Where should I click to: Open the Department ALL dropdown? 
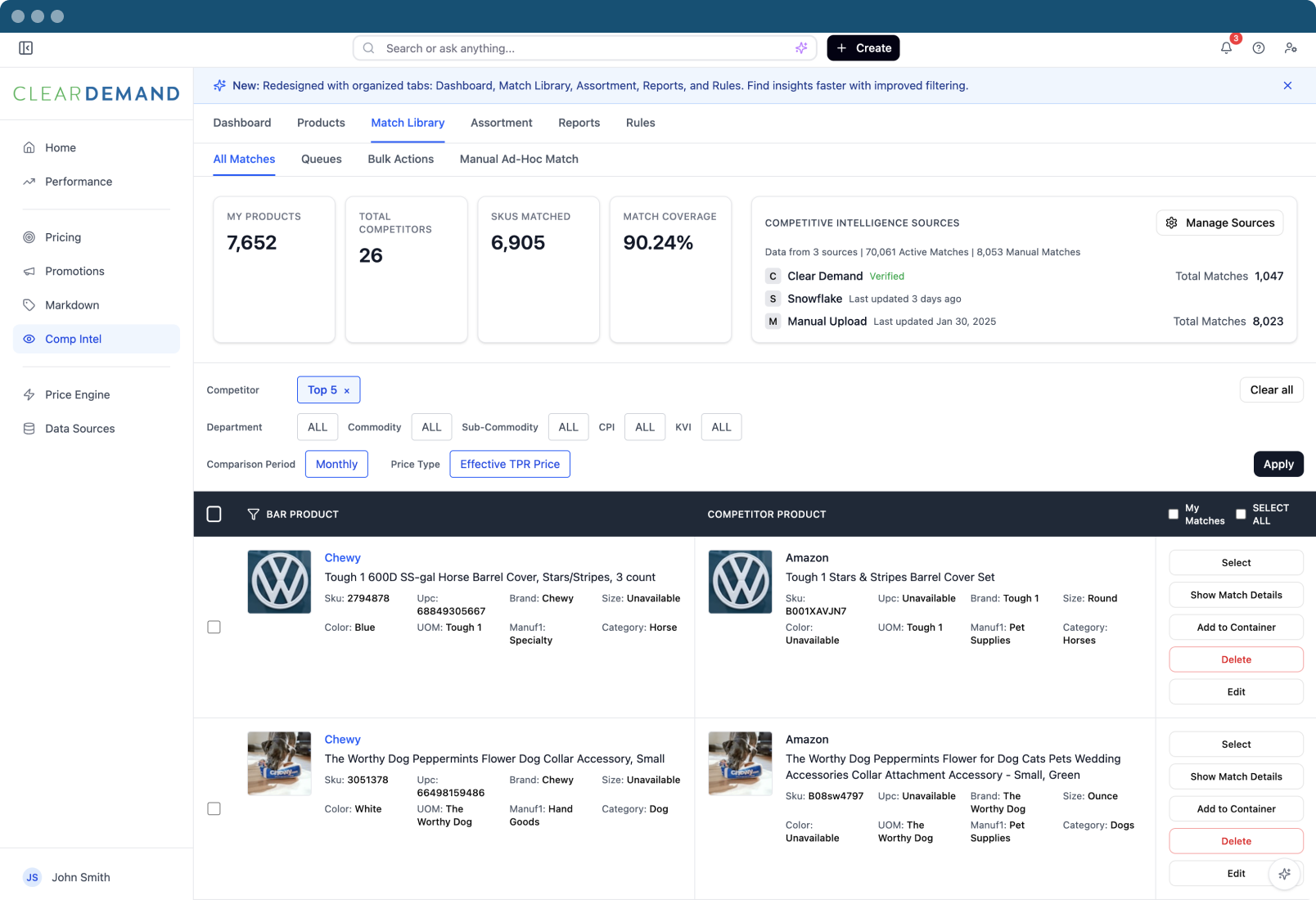point(318,427)
